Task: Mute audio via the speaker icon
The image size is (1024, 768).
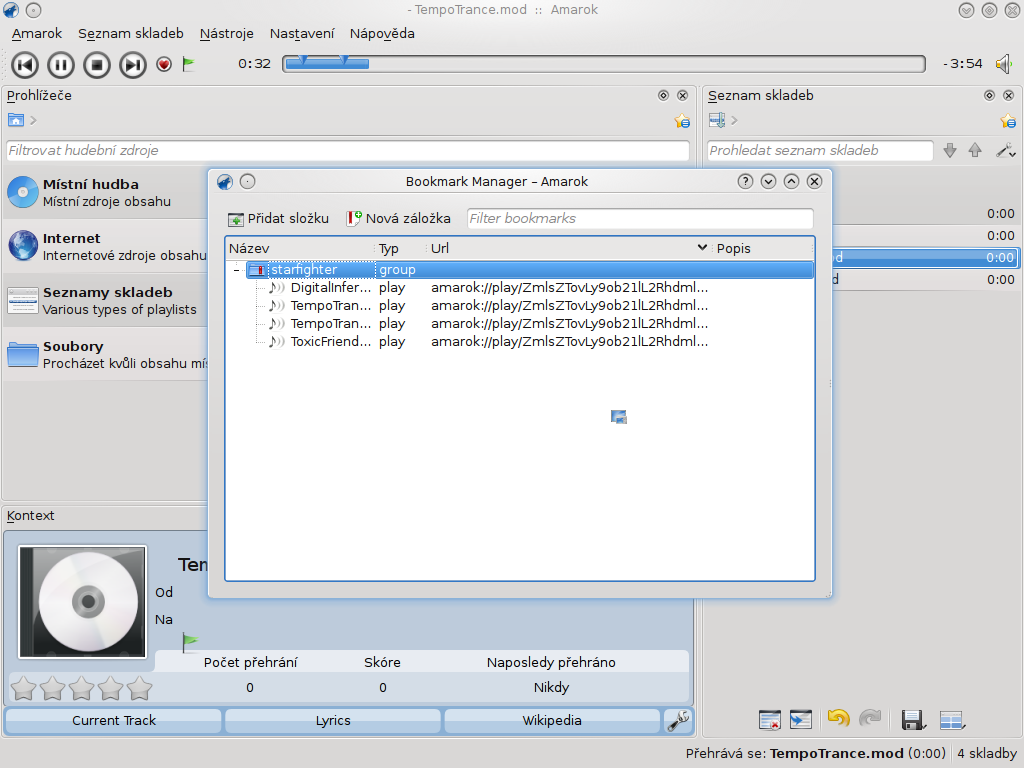Action: click(x=1003, y=63)
